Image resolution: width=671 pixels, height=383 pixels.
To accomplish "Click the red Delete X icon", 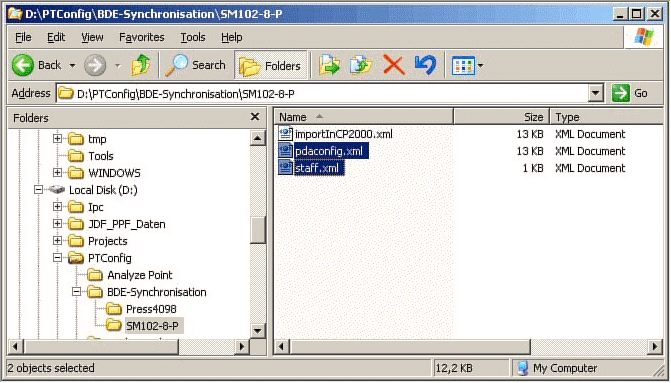I will coord(394,65).
